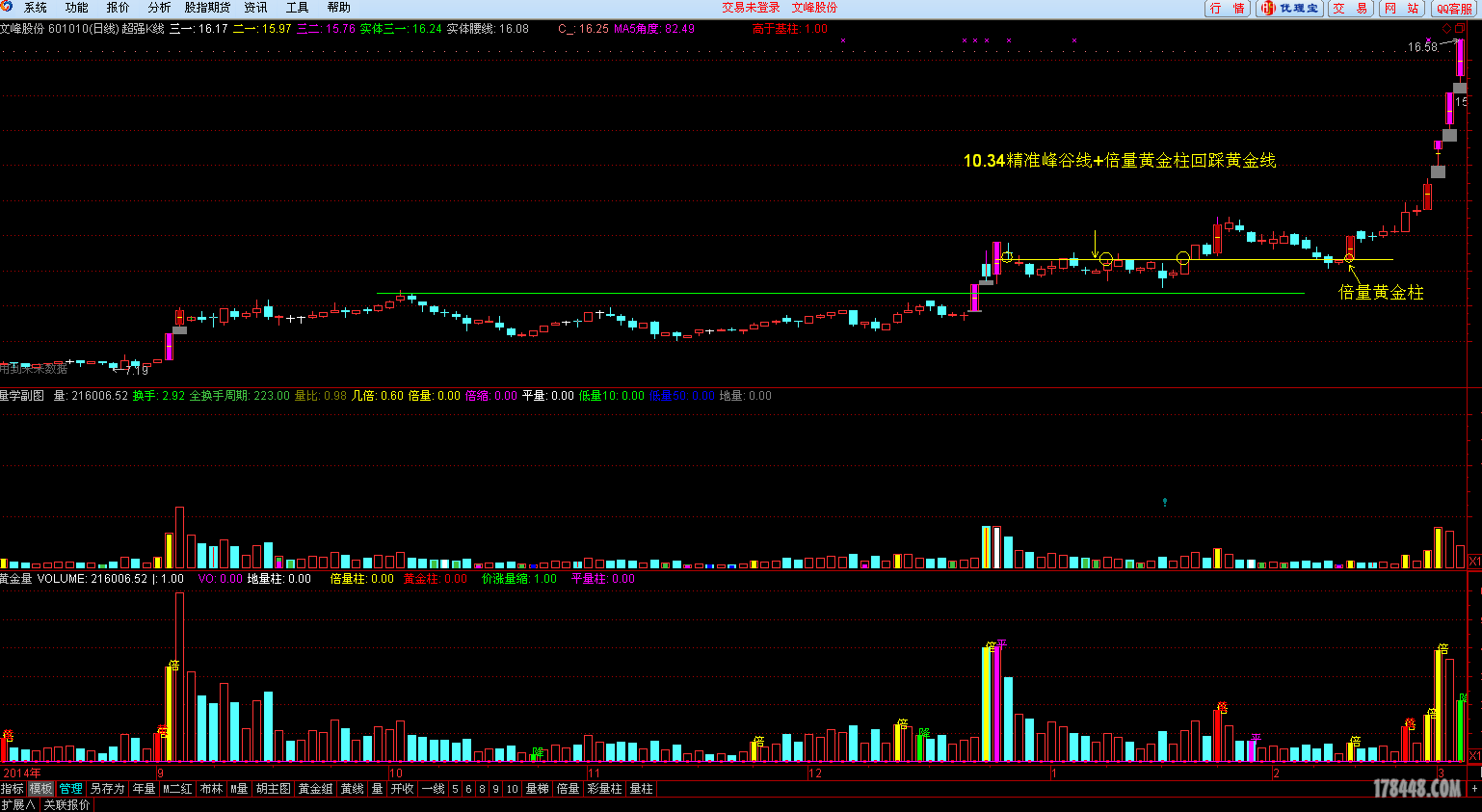Switch to the 一线 template
This screenshot has width=1482, height=812.
click(434, 789)
